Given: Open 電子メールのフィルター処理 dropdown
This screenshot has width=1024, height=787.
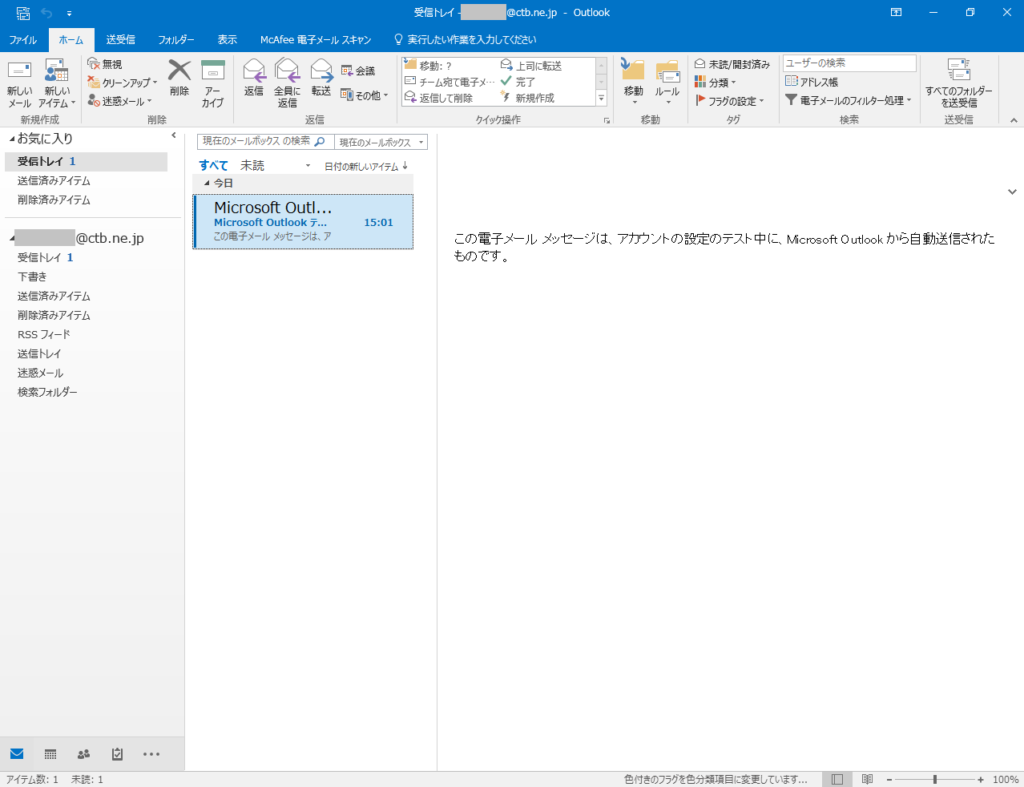Looking at the screenshot, I should [848, 100].
